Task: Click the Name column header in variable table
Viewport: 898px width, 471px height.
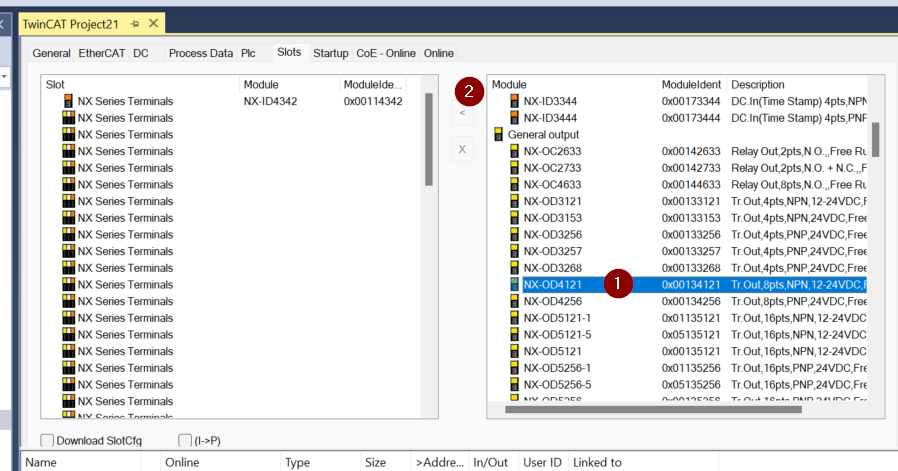Action: tap(81, 462)
